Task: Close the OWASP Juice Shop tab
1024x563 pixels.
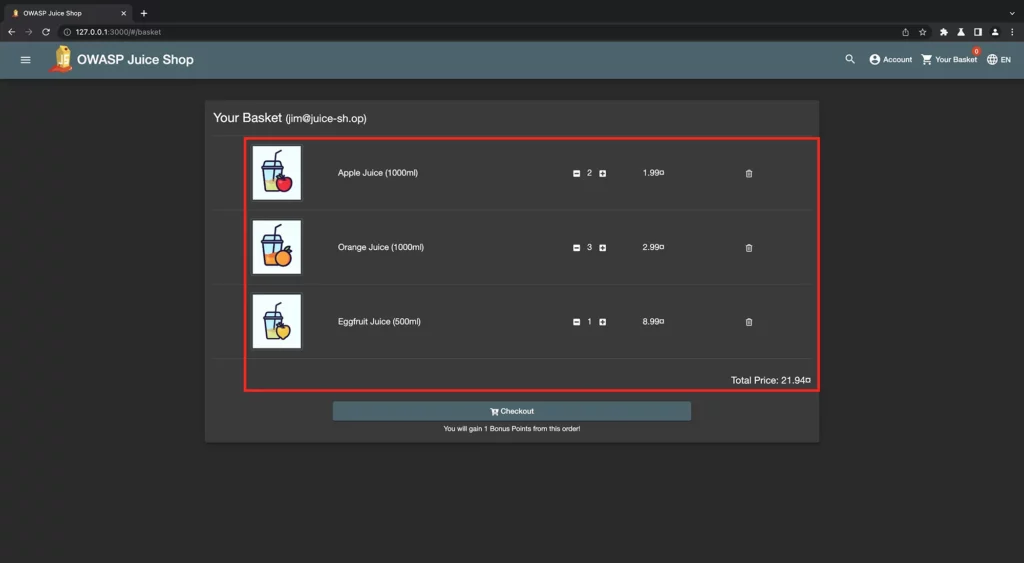Action: (123, 13)
